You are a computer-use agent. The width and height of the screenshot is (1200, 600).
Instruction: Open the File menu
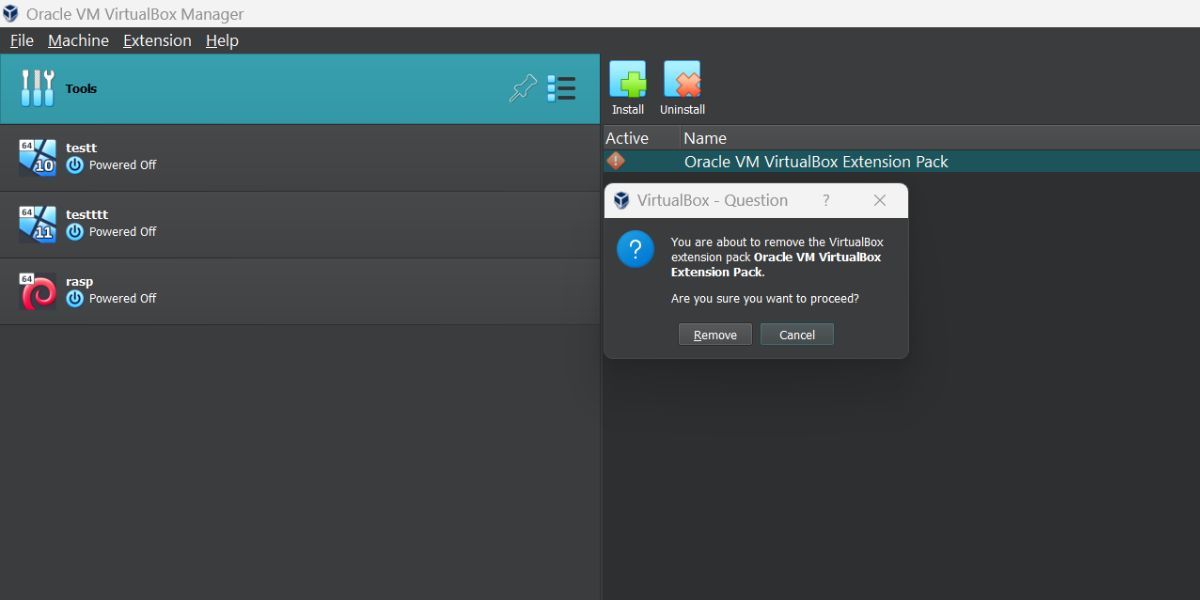click(x=20, y=40)
